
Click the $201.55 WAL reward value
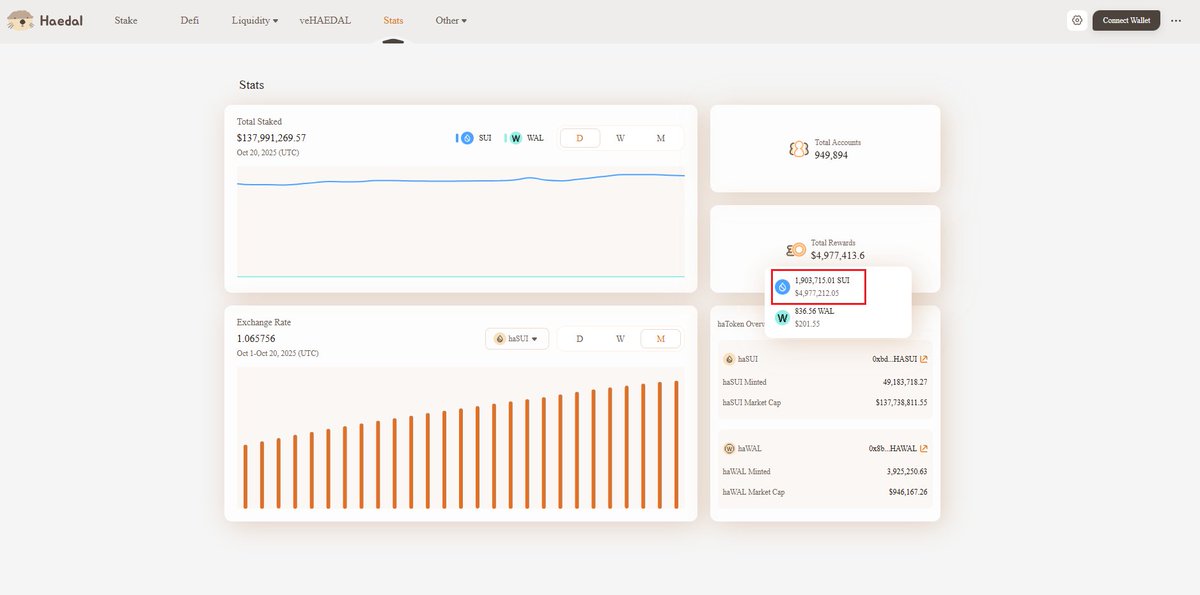click(806, 324)
